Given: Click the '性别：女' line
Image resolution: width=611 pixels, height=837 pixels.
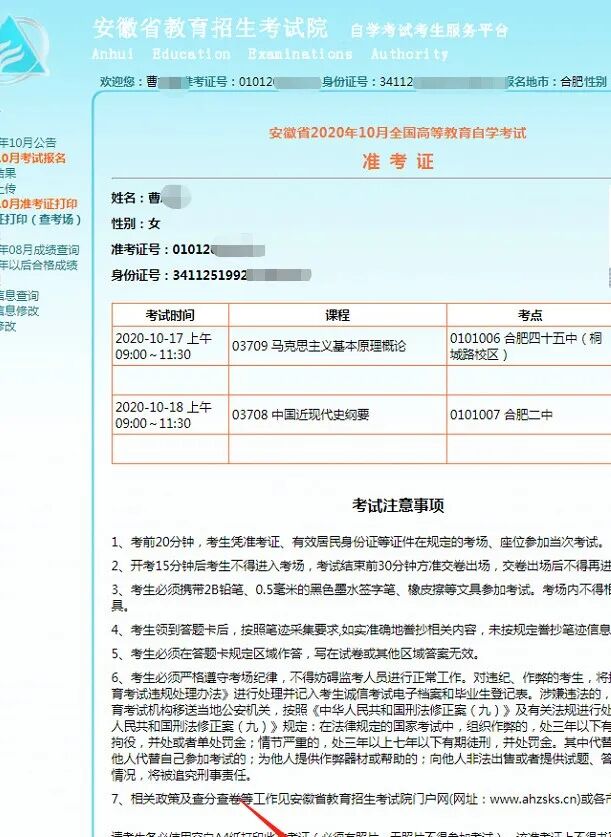Looking at the screenshot, I should [x=136, y=223].
